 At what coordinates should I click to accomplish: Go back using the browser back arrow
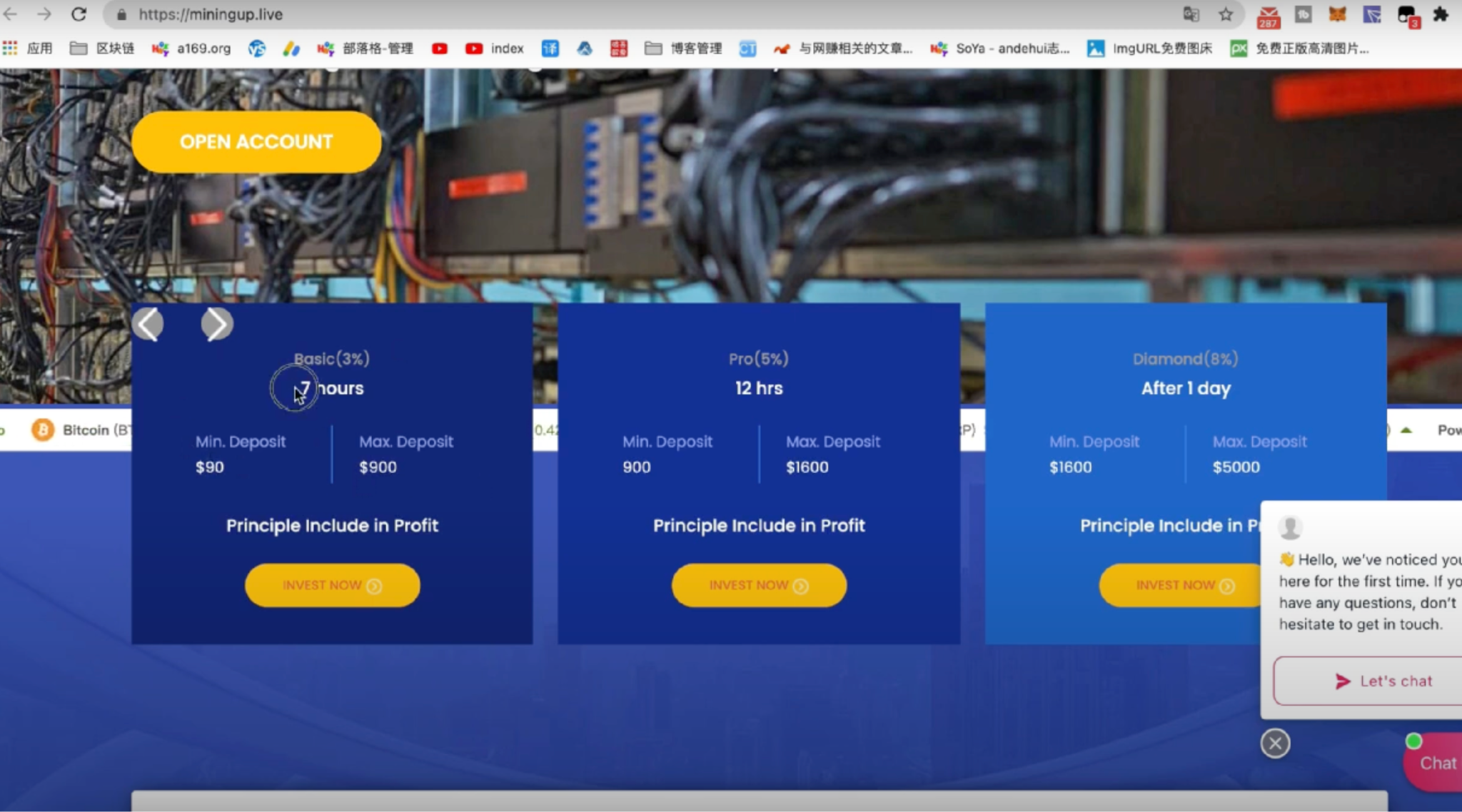coord(11,14)
